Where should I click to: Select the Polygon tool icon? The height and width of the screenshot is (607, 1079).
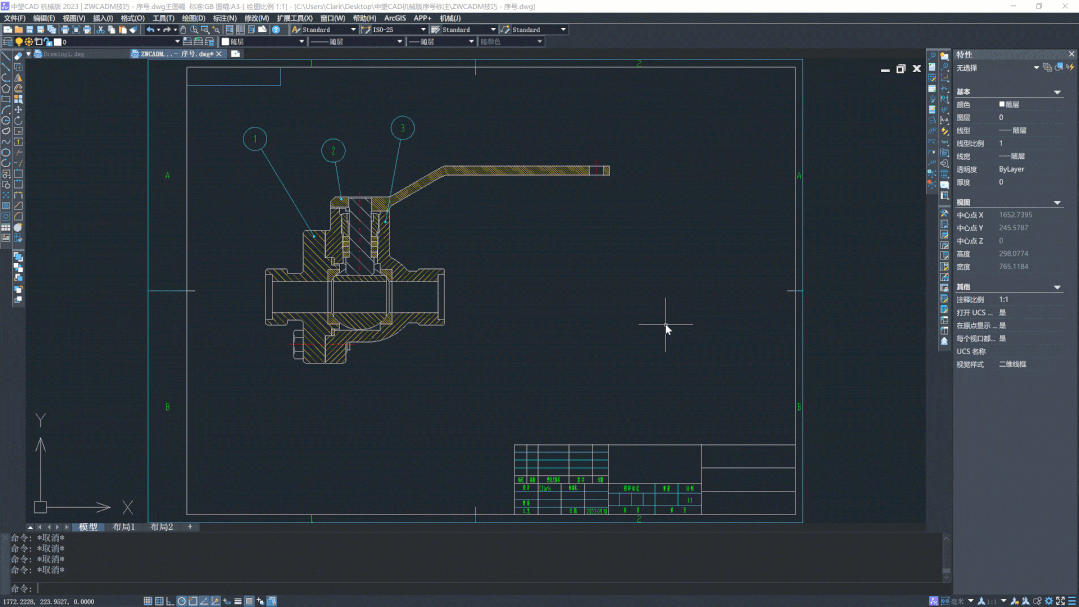click(6, 89)
